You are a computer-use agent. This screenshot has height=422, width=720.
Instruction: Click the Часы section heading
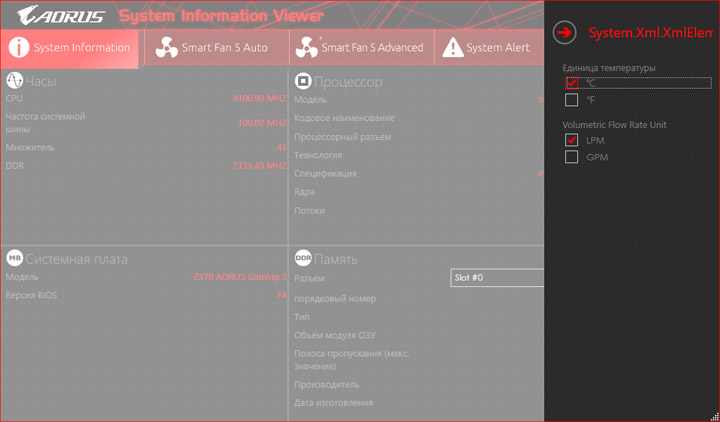41,82
